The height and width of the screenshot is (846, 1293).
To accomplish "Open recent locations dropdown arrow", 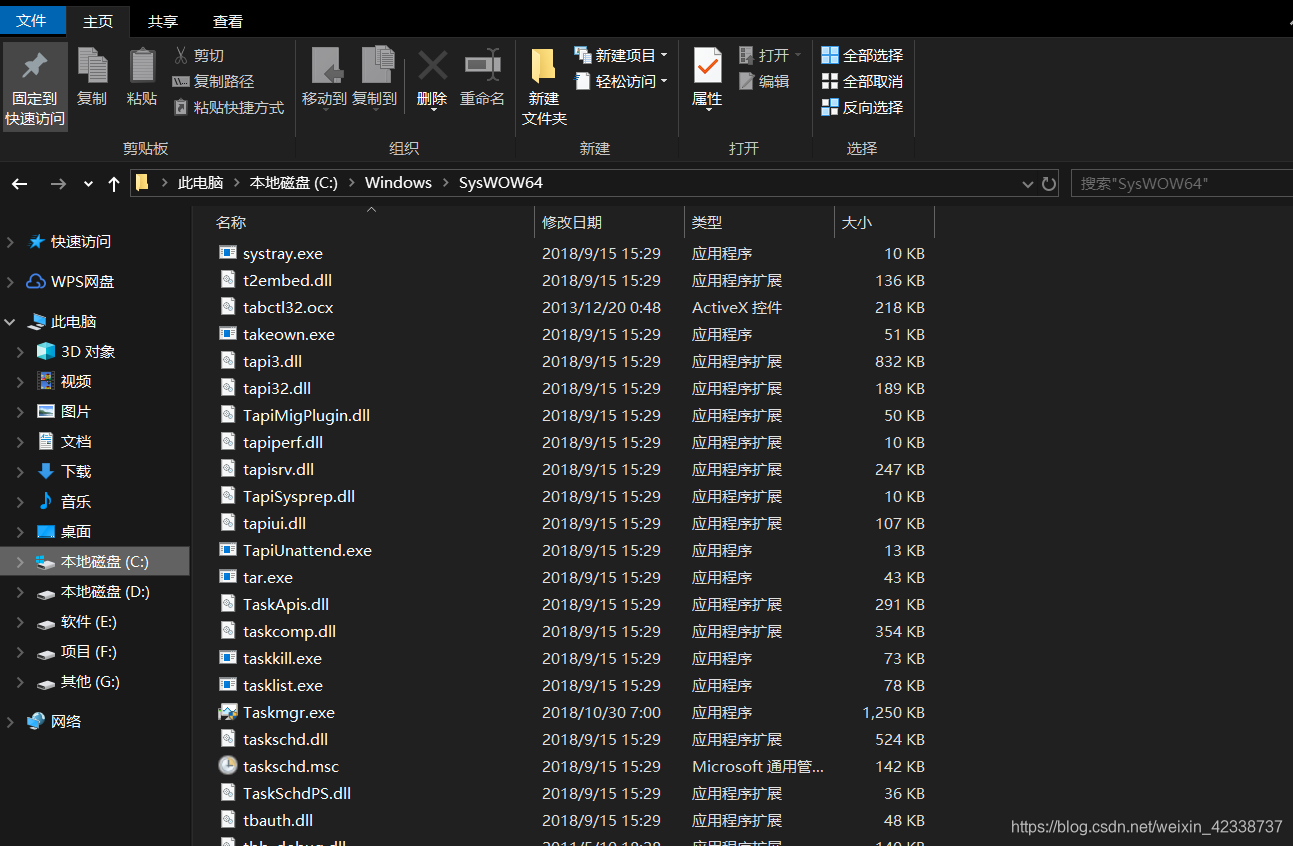I will point(88,184).
